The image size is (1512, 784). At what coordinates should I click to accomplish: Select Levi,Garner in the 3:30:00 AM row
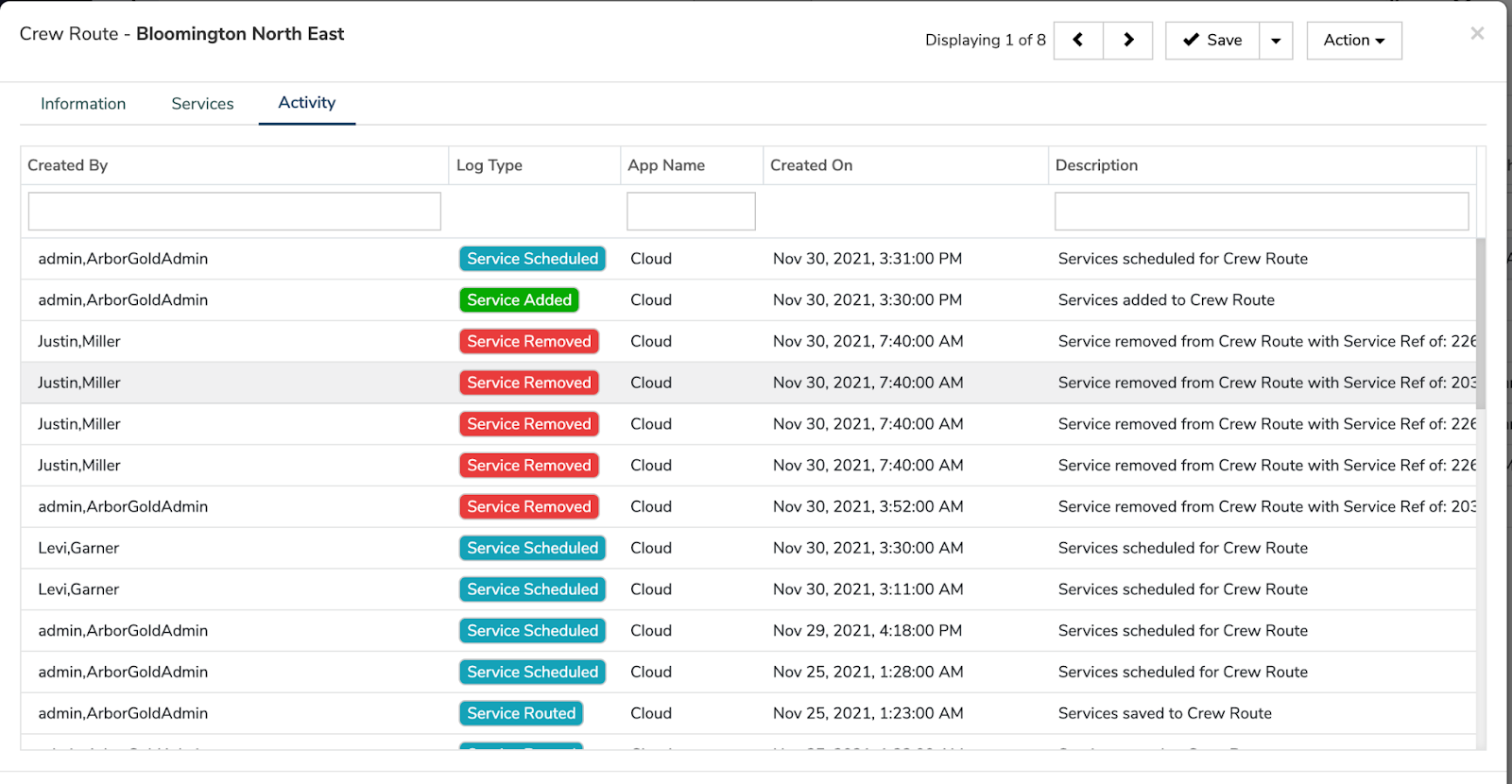[x=78, y=548]
